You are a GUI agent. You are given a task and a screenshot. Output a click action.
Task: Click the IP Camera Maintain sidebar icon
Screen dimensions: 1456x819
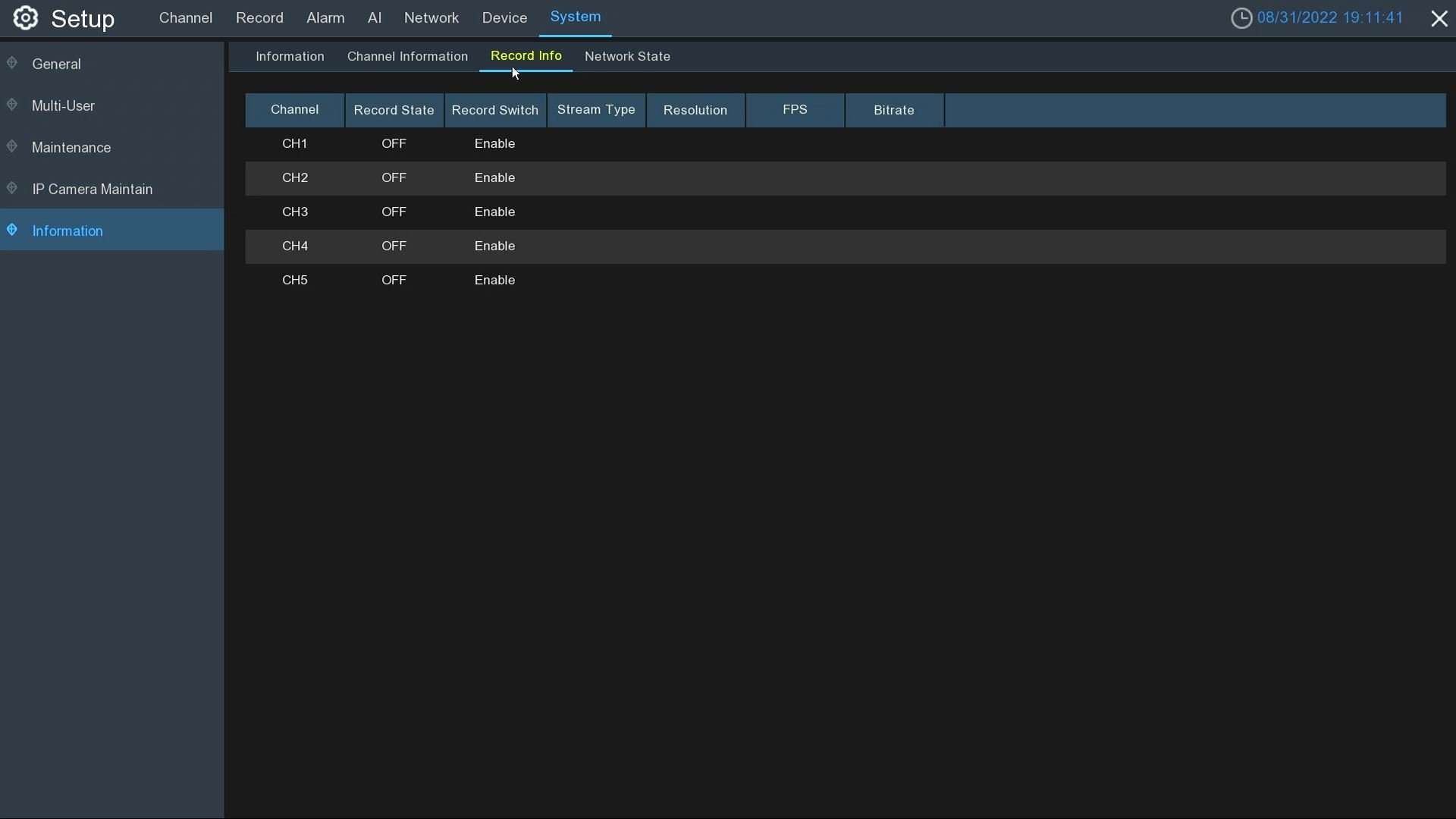point(11,189)
